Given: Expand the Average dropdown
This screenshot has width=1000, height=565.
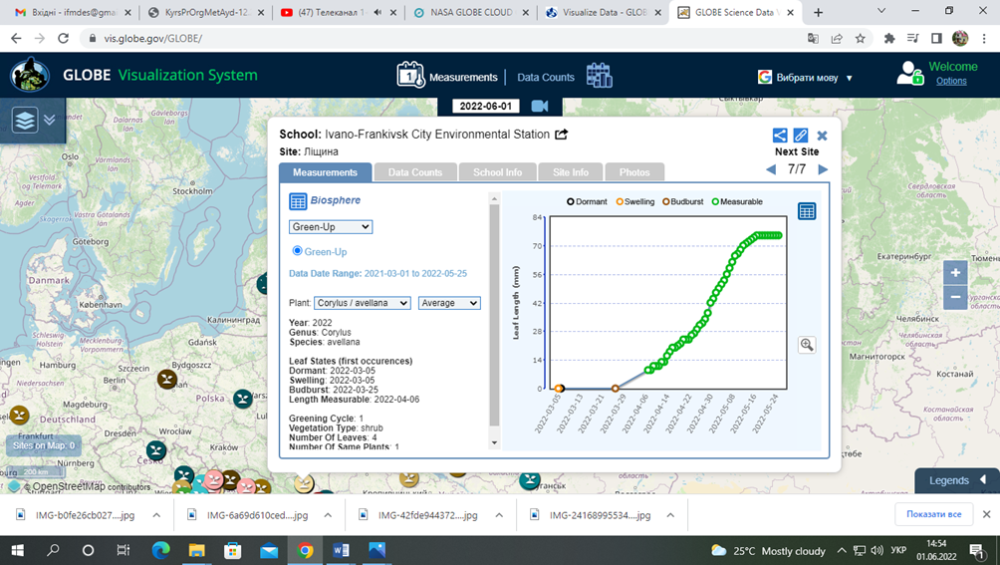Looking at the screenshot, I should (449, 303).
